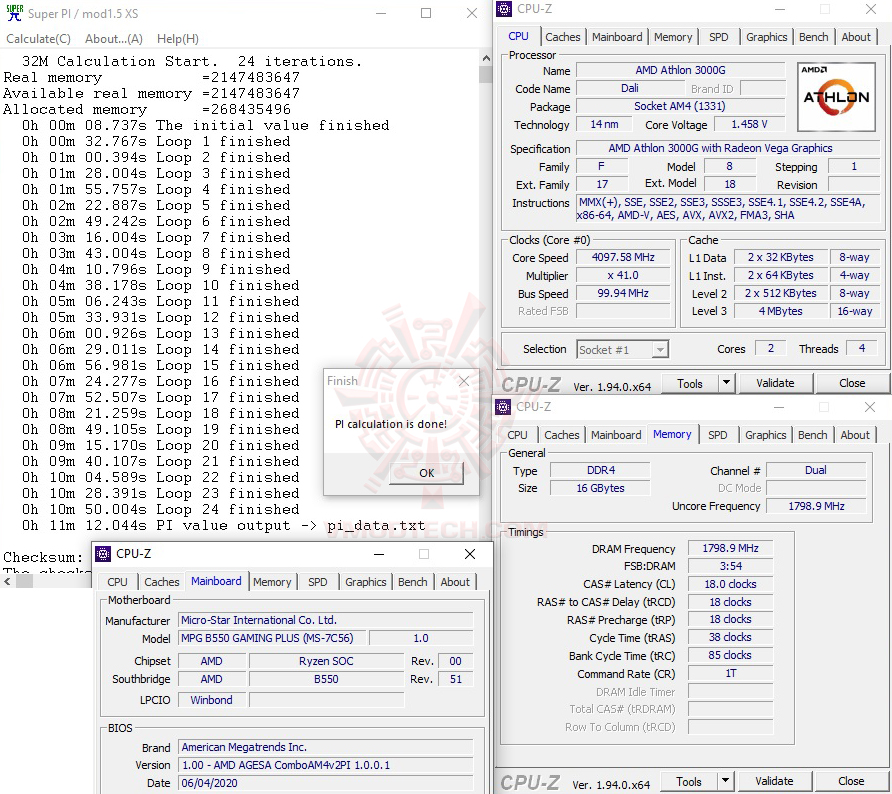
Task: Click the BIOS date 06/04/2020 field
Action: tap(325, 783)
